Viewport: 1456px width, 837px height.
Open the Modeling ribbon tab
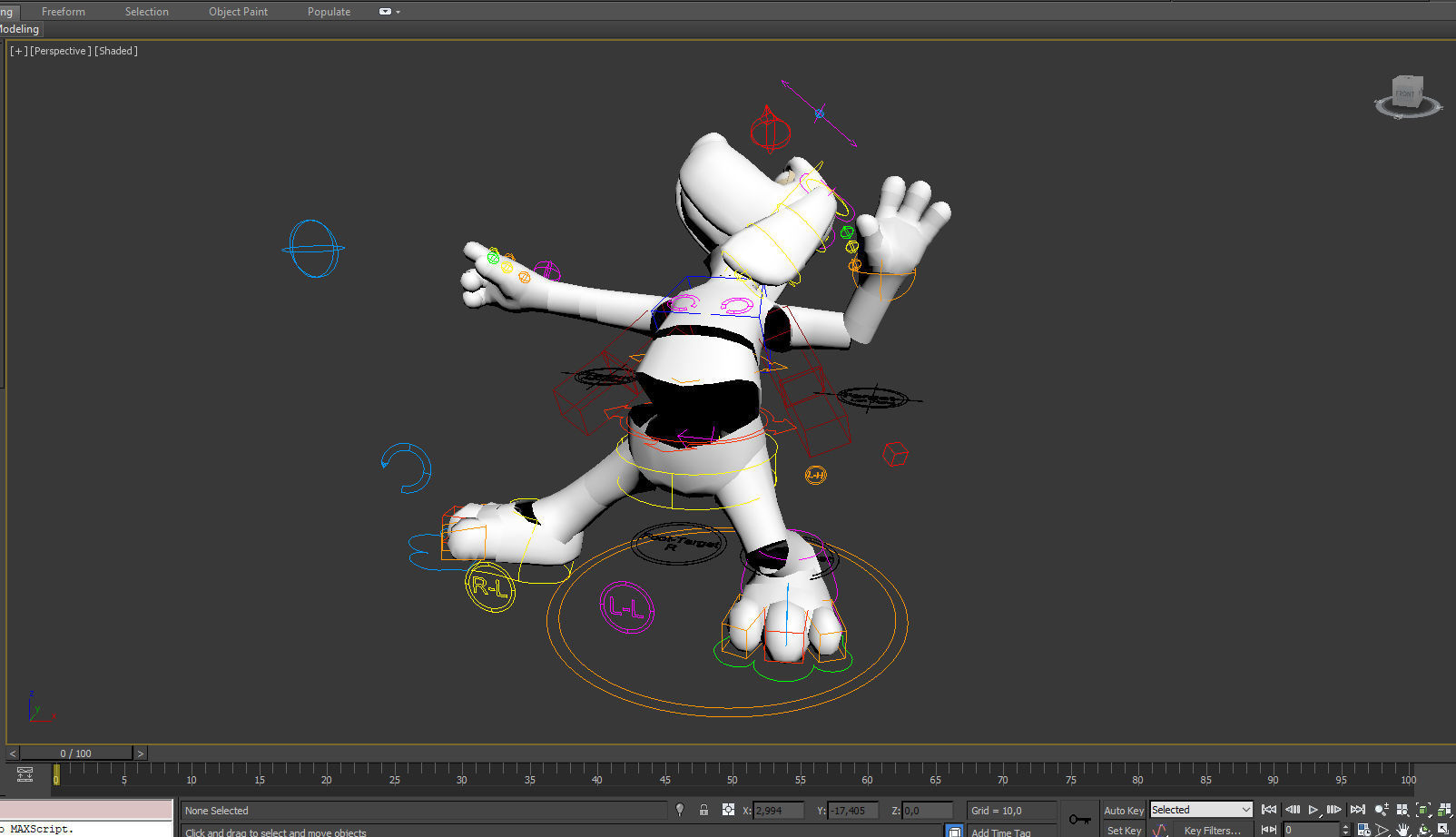pos(19,29)
